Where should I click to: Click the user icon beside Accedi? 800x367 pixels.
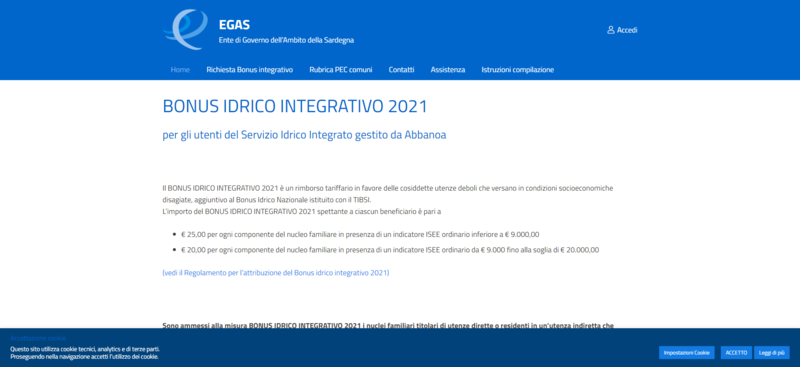(x=611, y=30)
